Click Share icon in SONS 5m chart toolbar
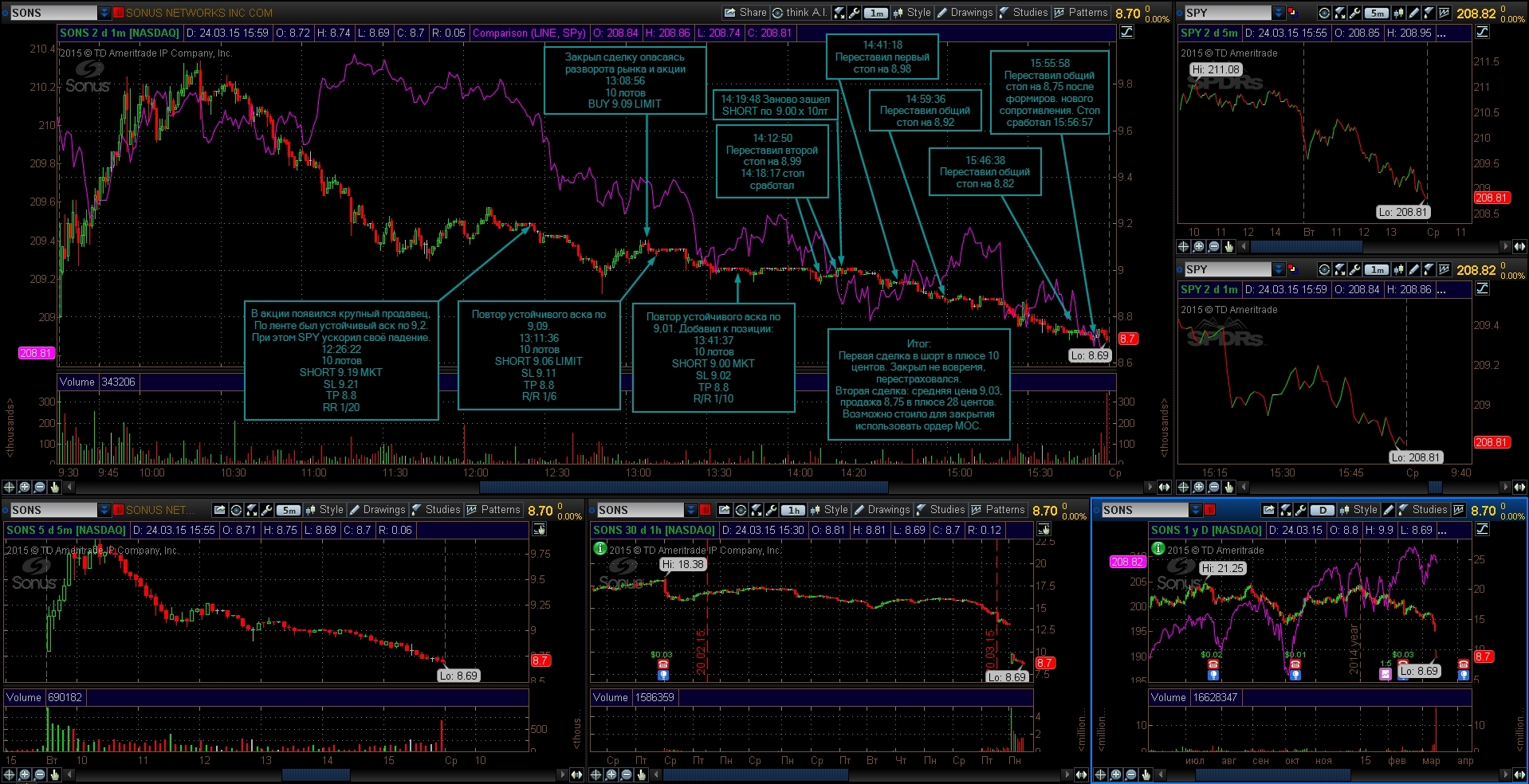The width and height of the screenshot is (1529, 784). point(219,510)
